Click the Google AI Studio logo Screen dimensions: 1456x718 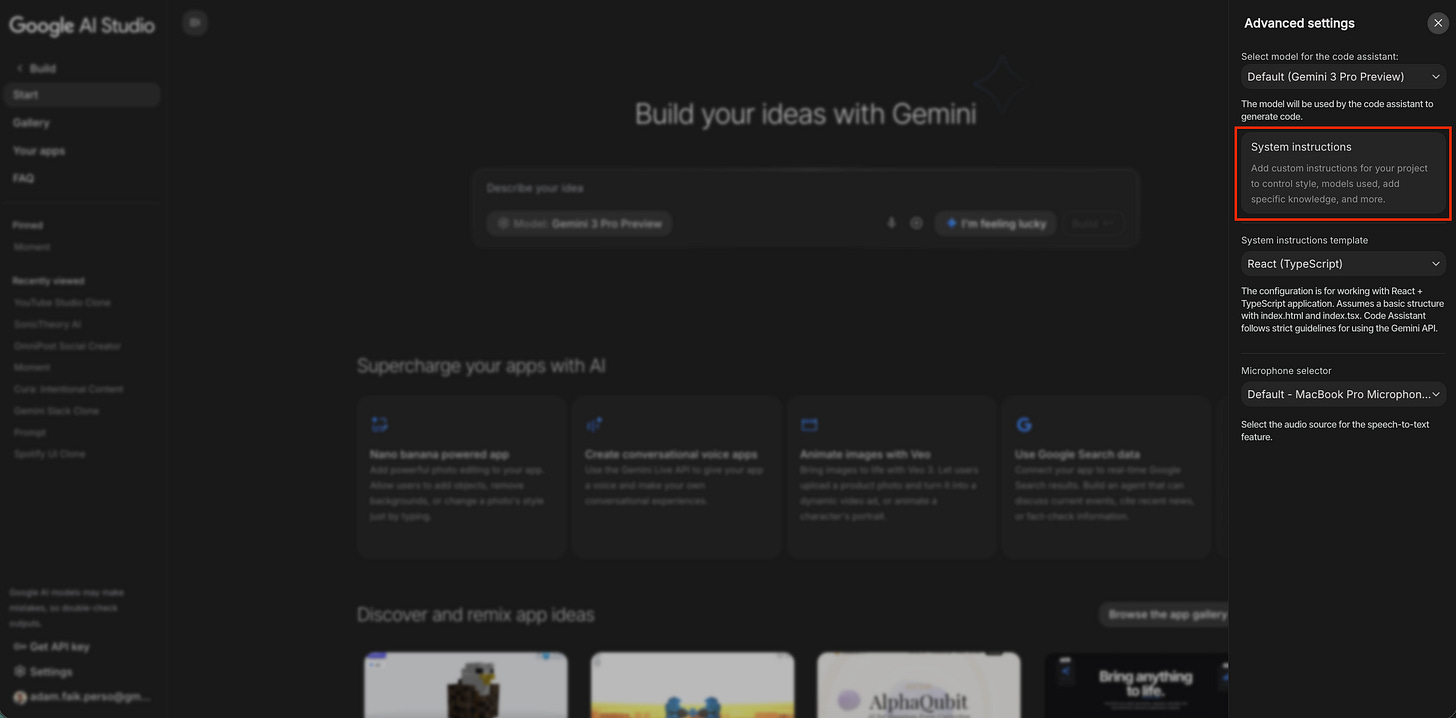pyautogui.click(x=82, y=25)
